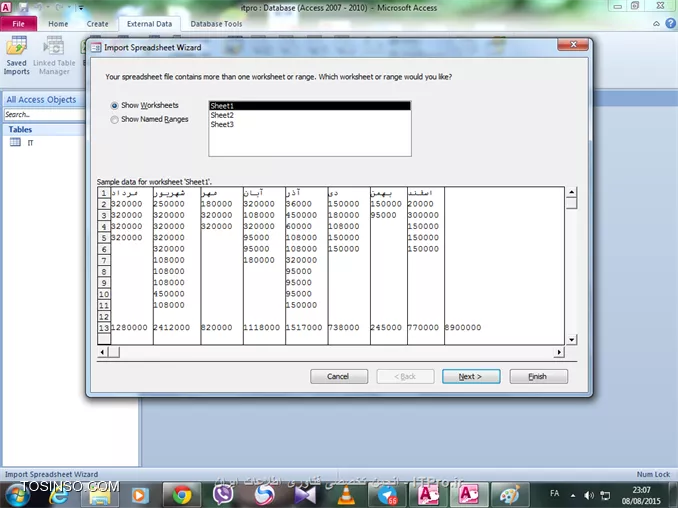Click the sample data scroll down arrow
This screenshot has height=508, width=678.
(x=571, y=340)
